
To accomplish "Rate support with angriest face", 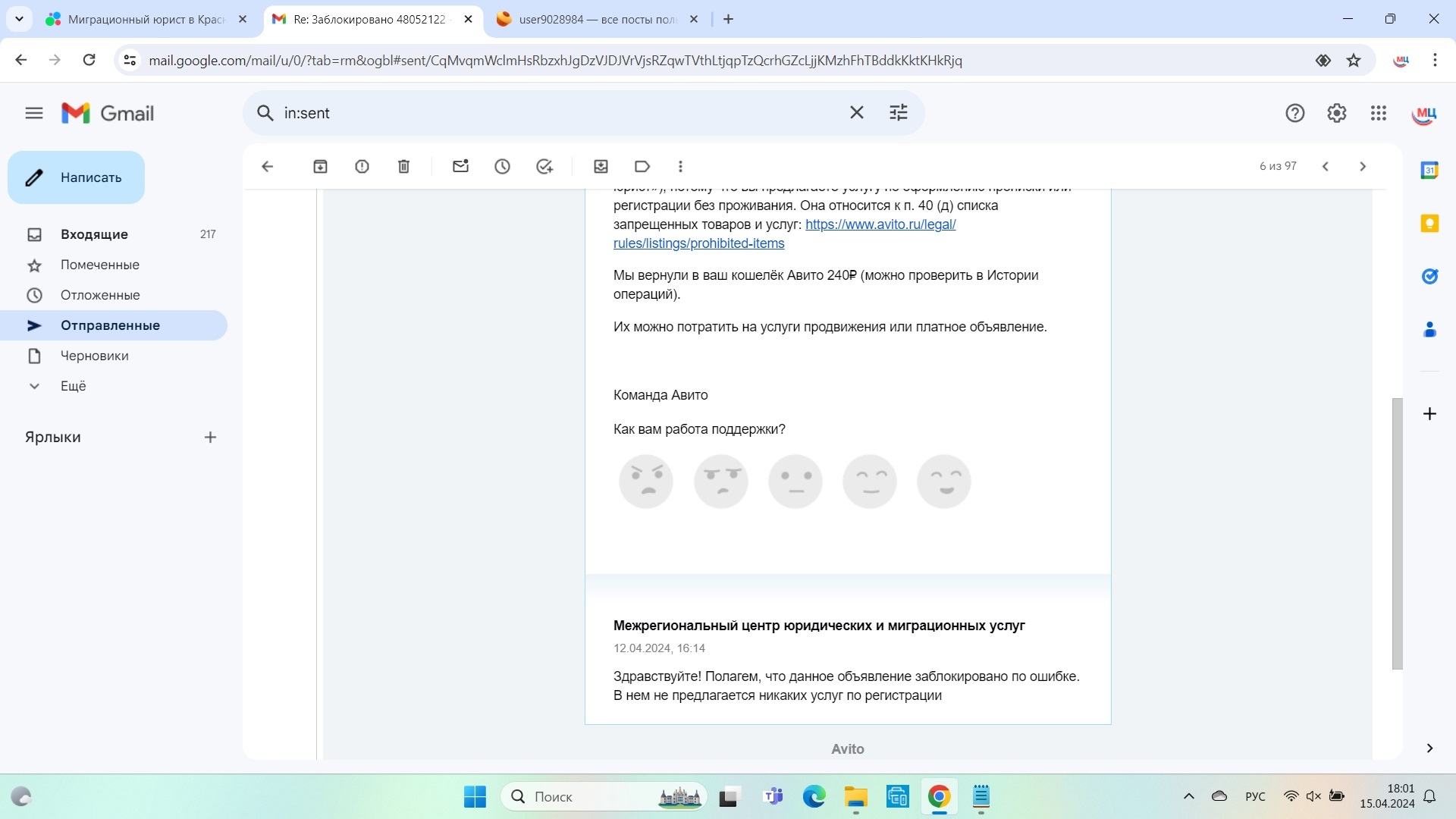I will click(x=646, y=482).
